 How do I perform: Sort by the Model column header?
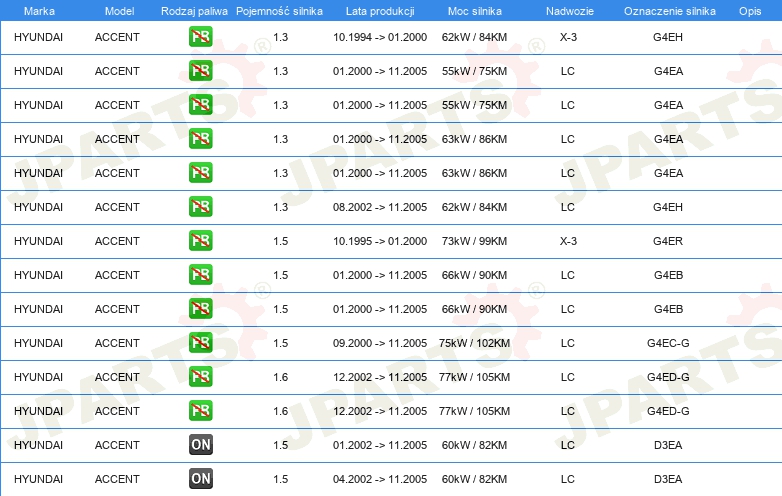(118, 10)
